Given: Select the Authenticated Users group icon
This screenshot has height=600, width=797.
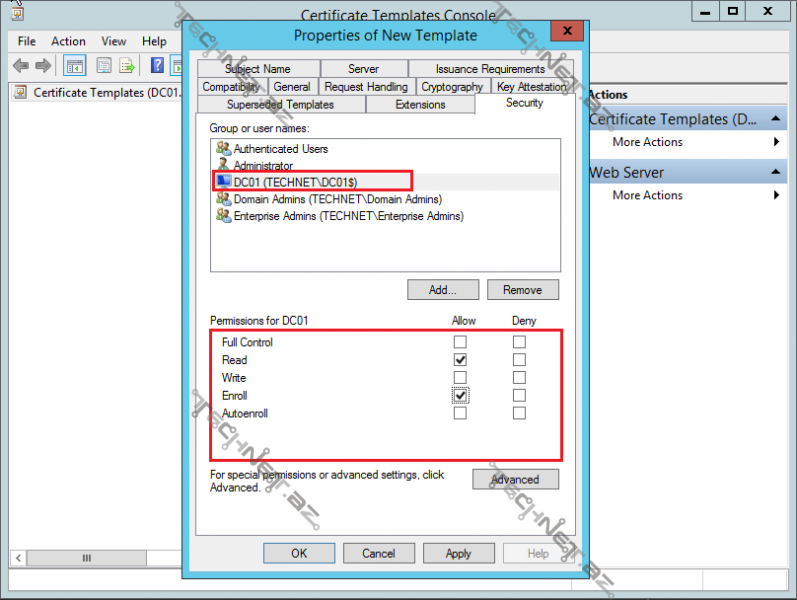Looking at the screenshot, I should click(x=223, y=148).
